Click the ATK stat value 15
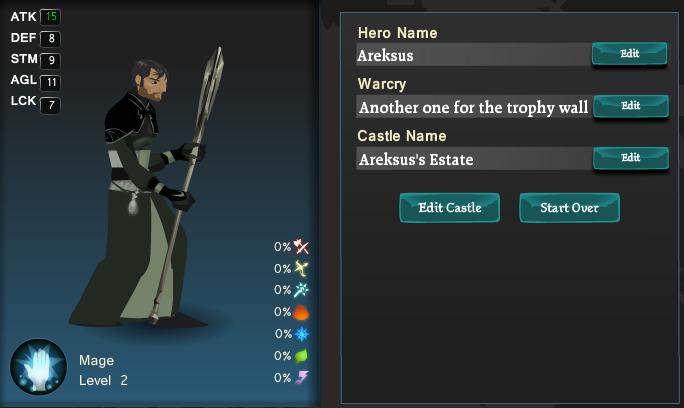This screenshot has height=408, width=684. pyautogui.click(x=51, y=17)
